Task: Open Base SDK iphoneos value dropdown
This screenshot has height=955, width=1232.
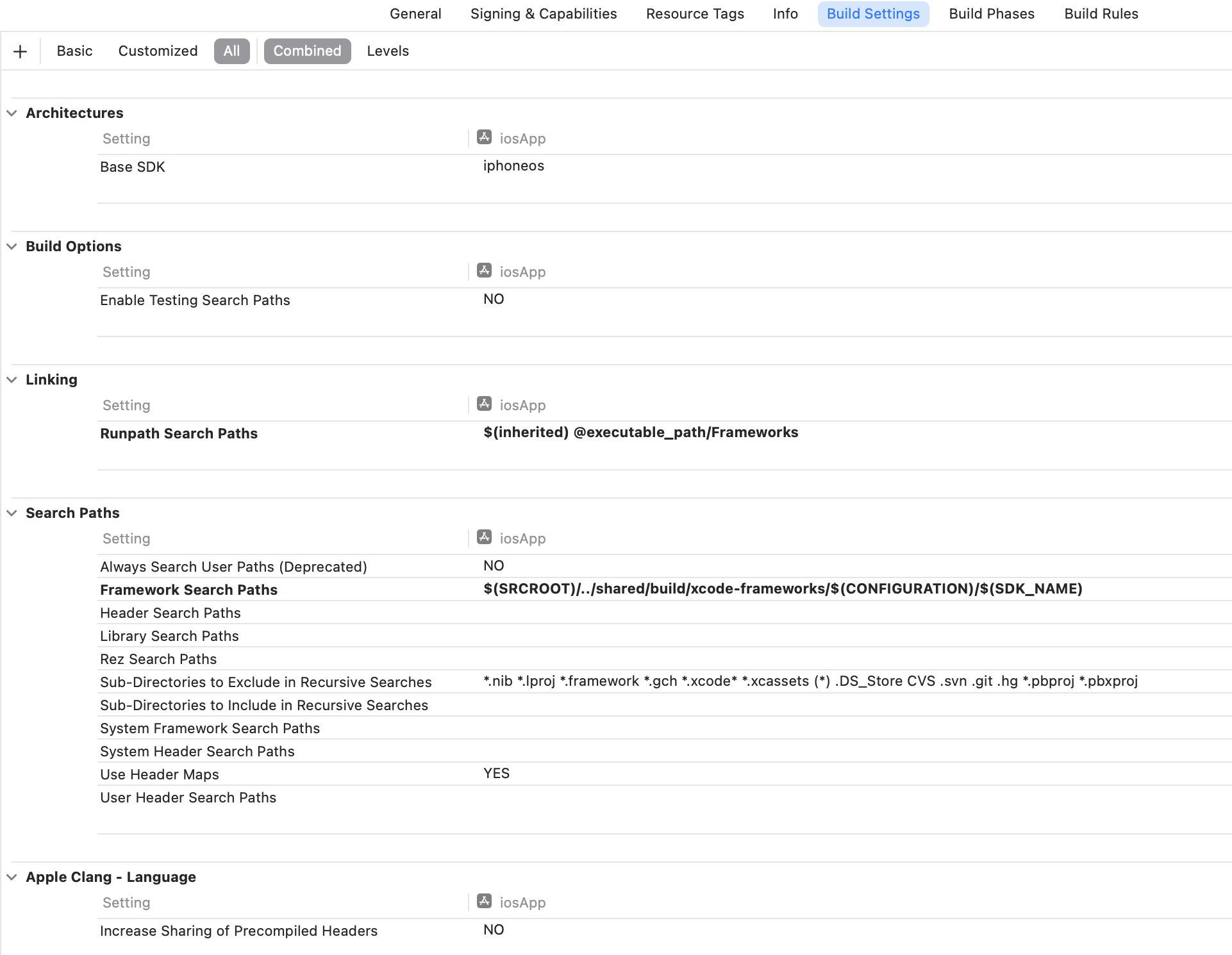Action: [513, 166]
